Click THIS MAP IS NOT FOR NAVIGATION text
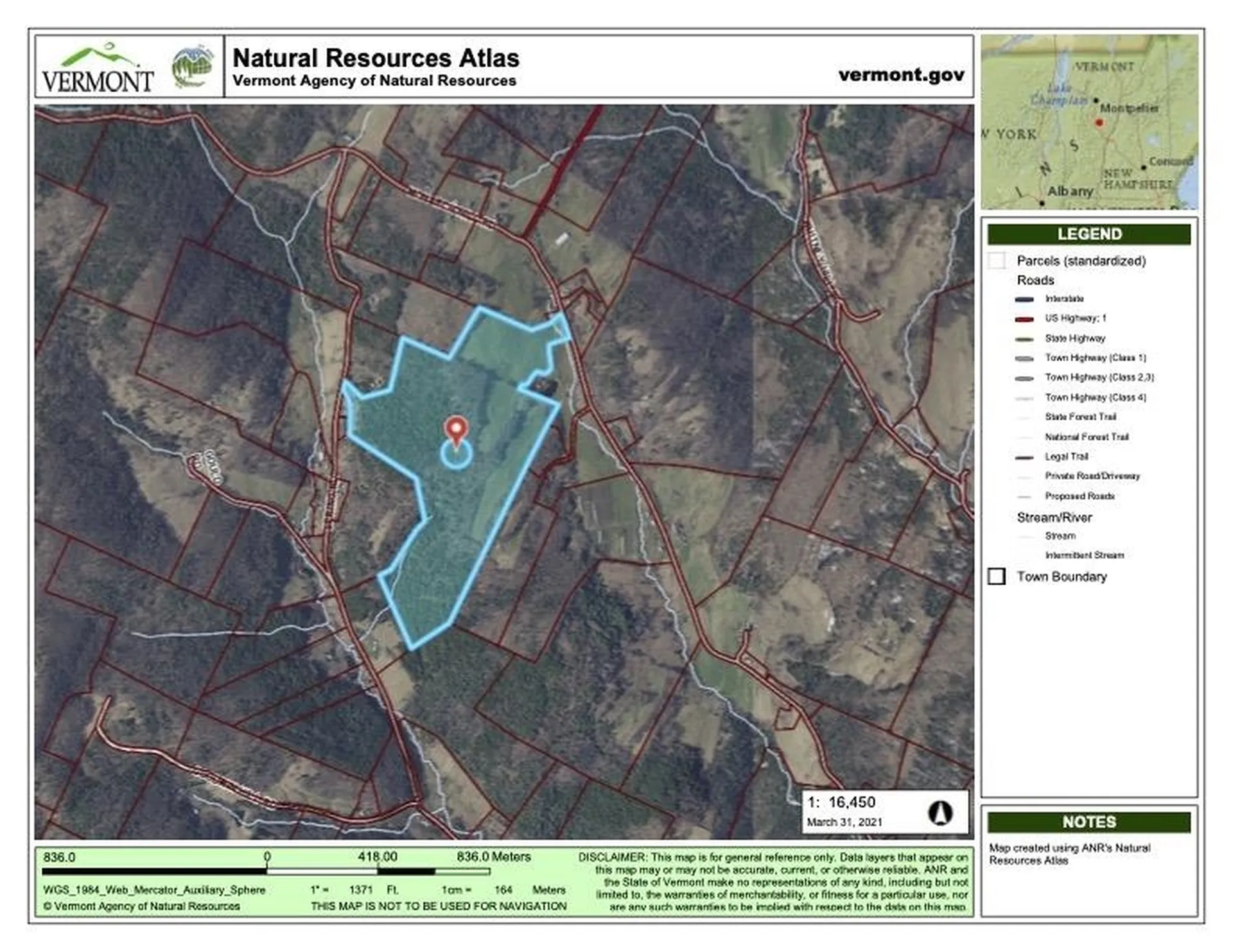This screenshot has height=952, width=1233. coord(439,906)
